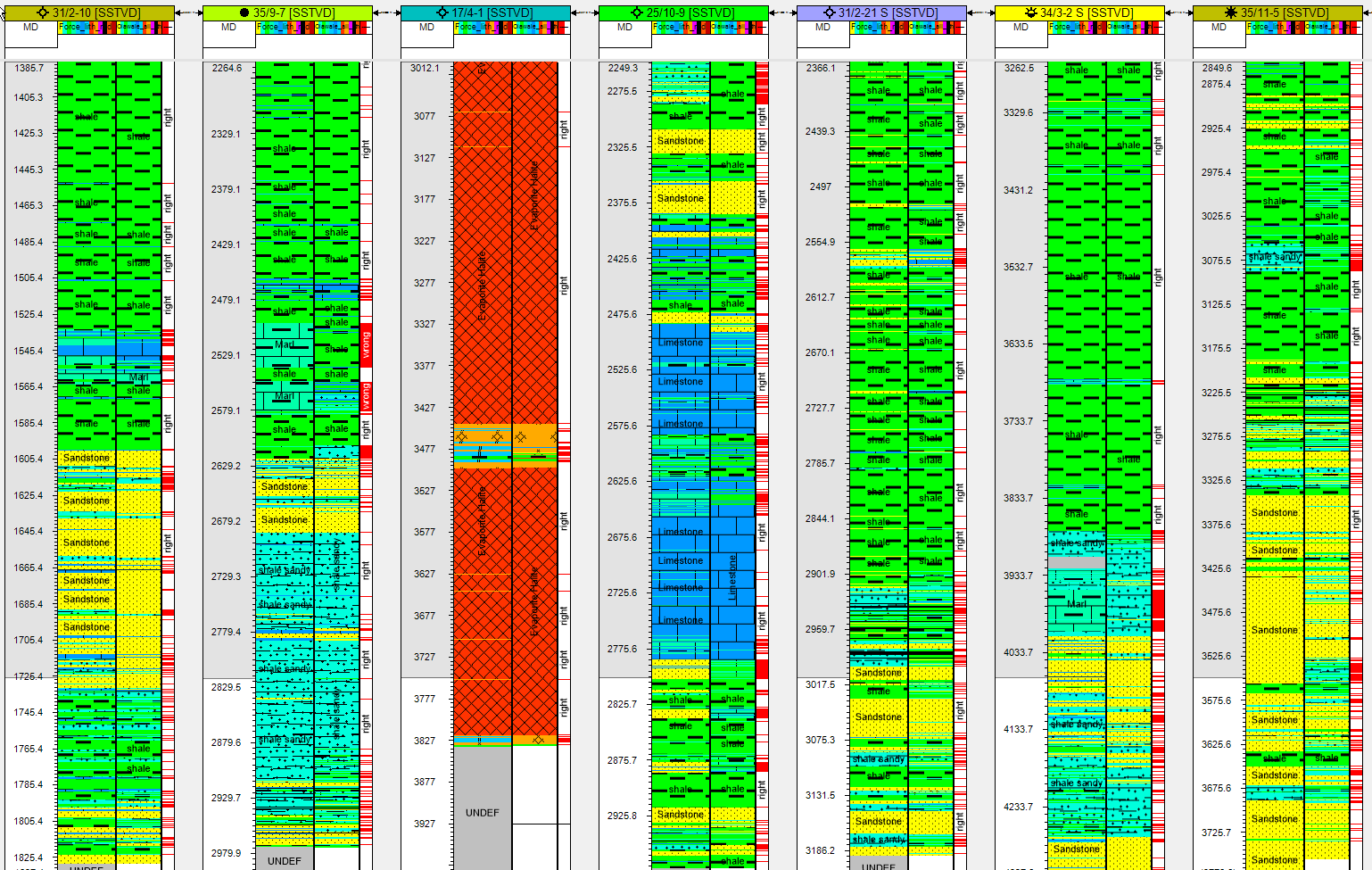Screen dimensions: 1372x870
Task: Click the upper red 'wrong' flag in 35/9-7
Action: 366,344
